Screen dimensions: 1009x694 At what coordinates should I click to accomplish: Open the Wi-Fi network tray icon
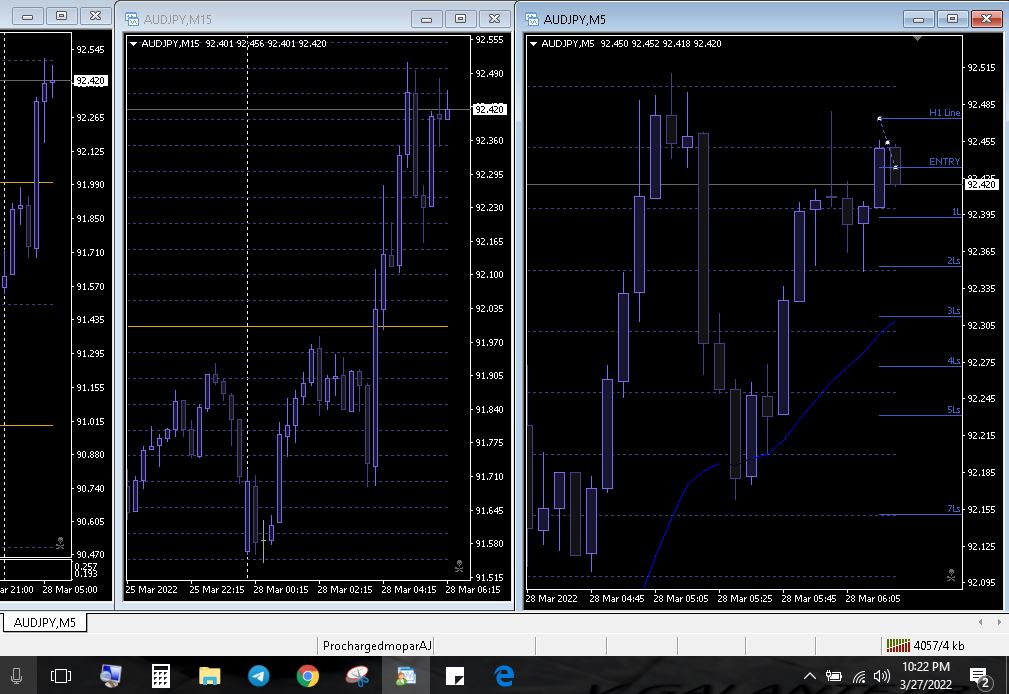(x=859, y=676)
